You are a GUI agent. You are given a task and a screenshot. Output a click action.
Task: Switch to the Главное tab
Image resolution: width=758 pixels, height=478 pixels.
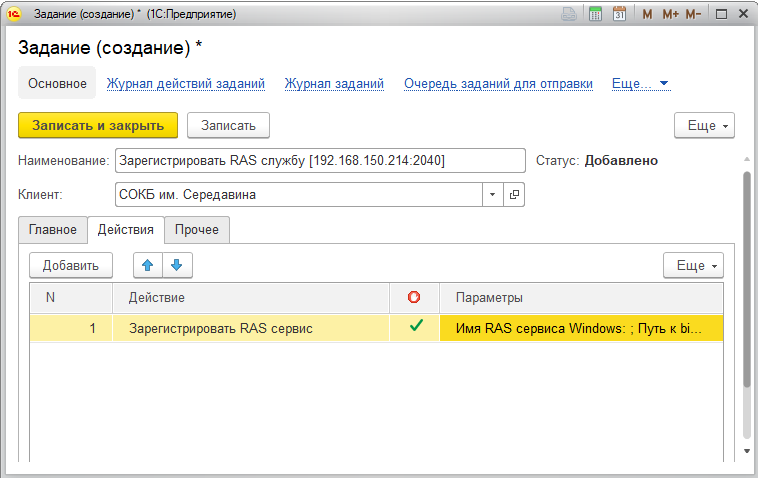[x=53, y=230]
